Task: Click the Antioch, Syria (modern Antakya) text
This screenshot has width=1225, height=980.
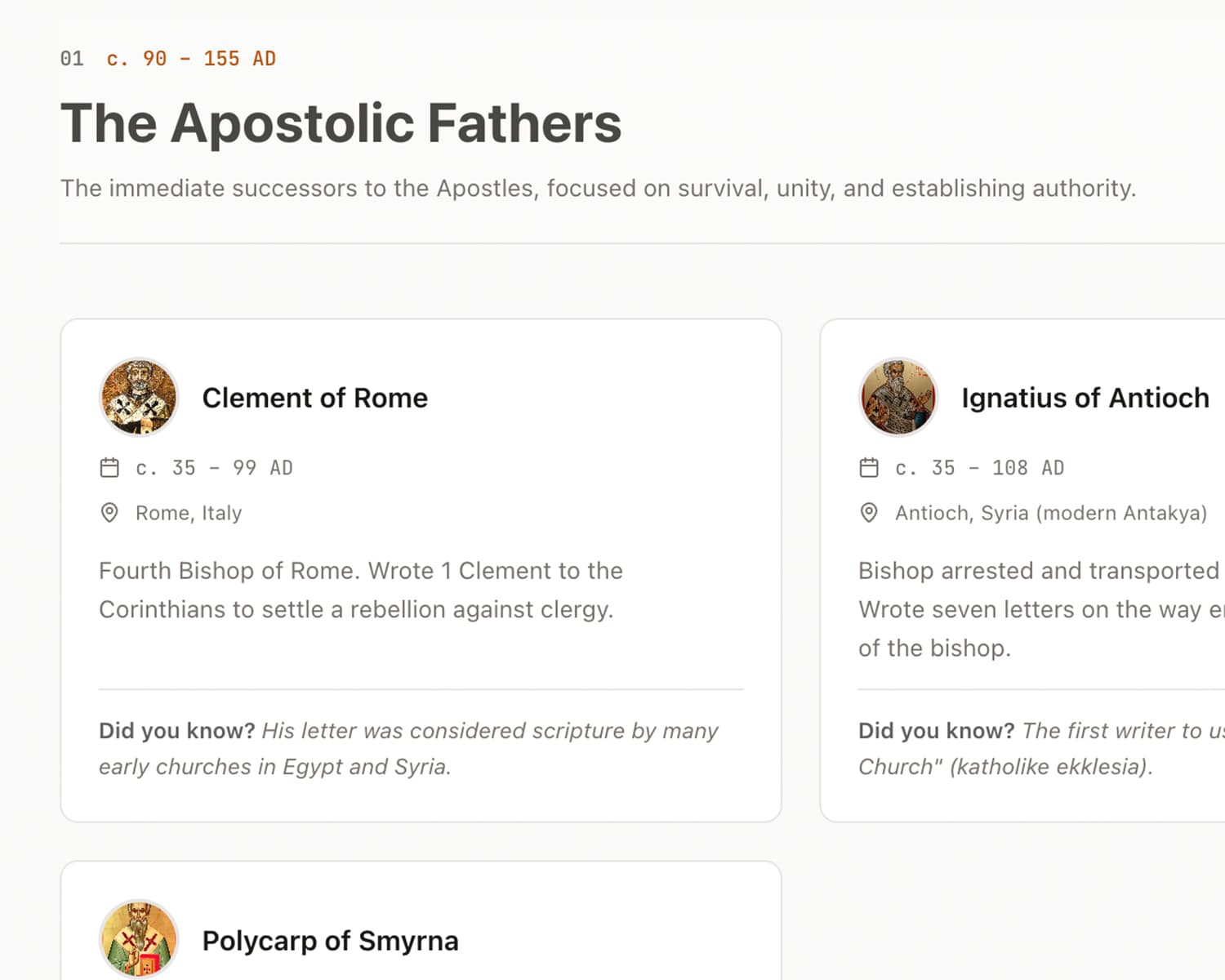Action: pos(1051,513)
